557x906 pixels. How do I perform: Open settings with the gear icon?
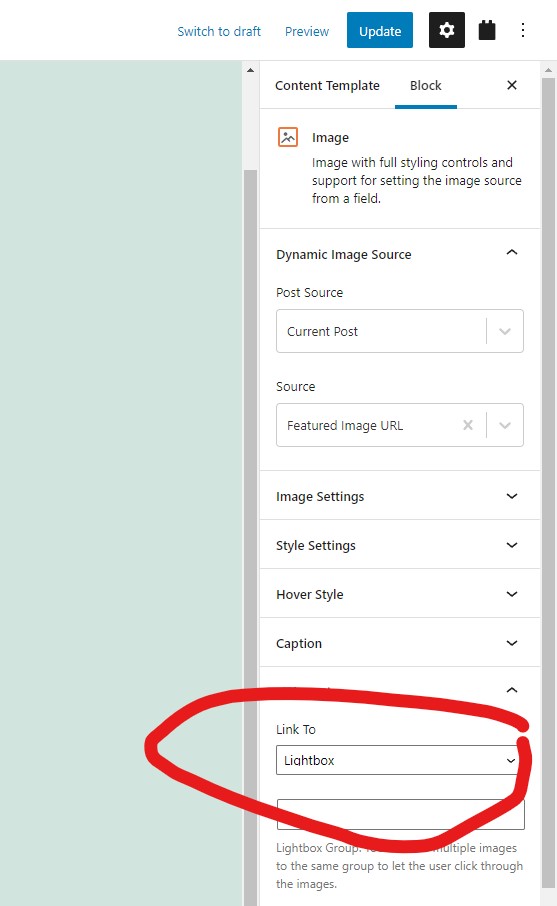447,30
